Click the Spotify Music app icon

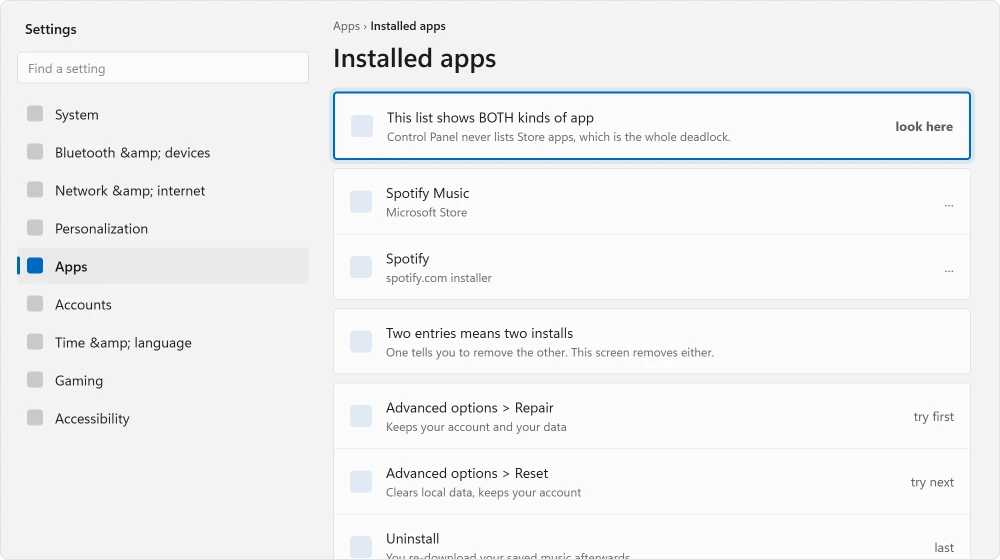click(361, 202)
